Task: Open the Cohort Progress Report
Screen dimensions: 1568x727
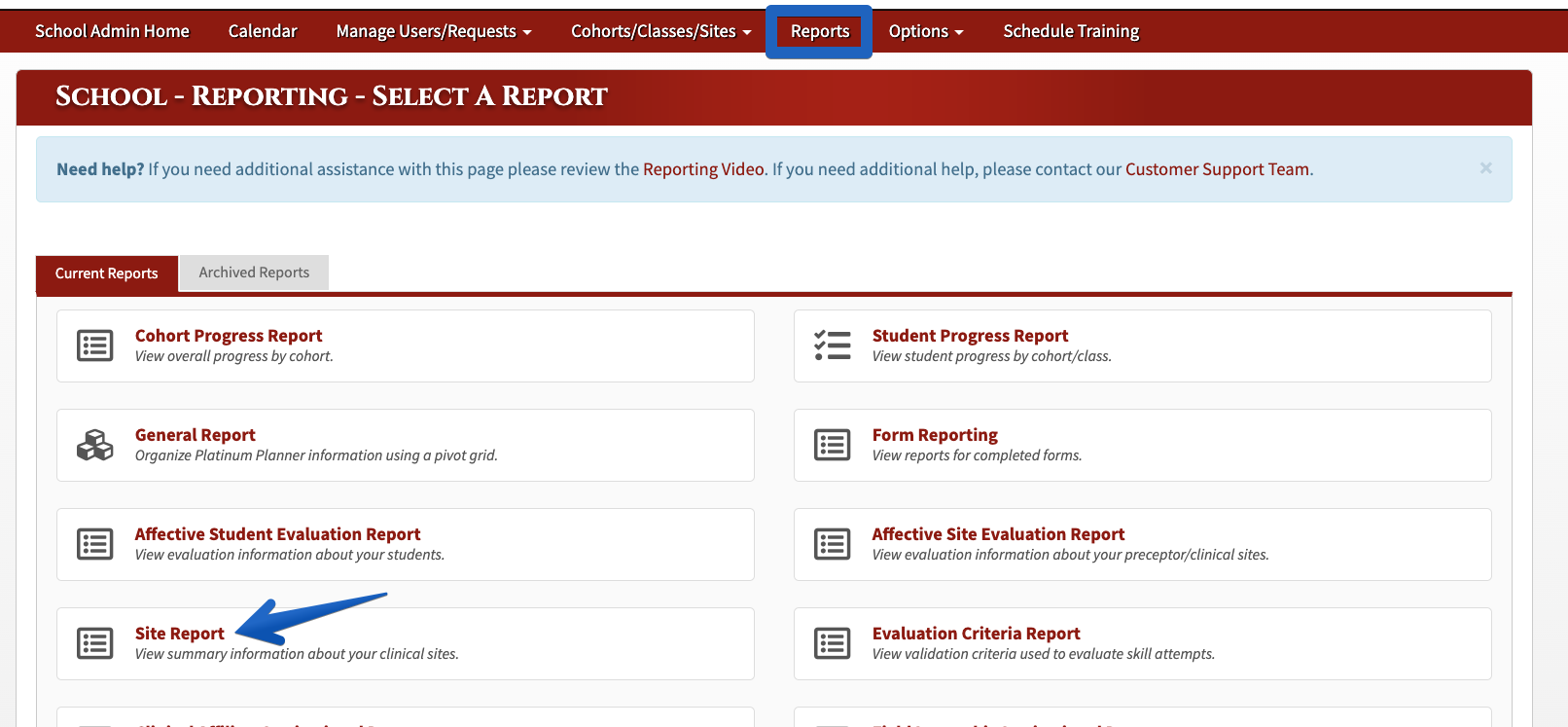Action: (x=229, y=336)
